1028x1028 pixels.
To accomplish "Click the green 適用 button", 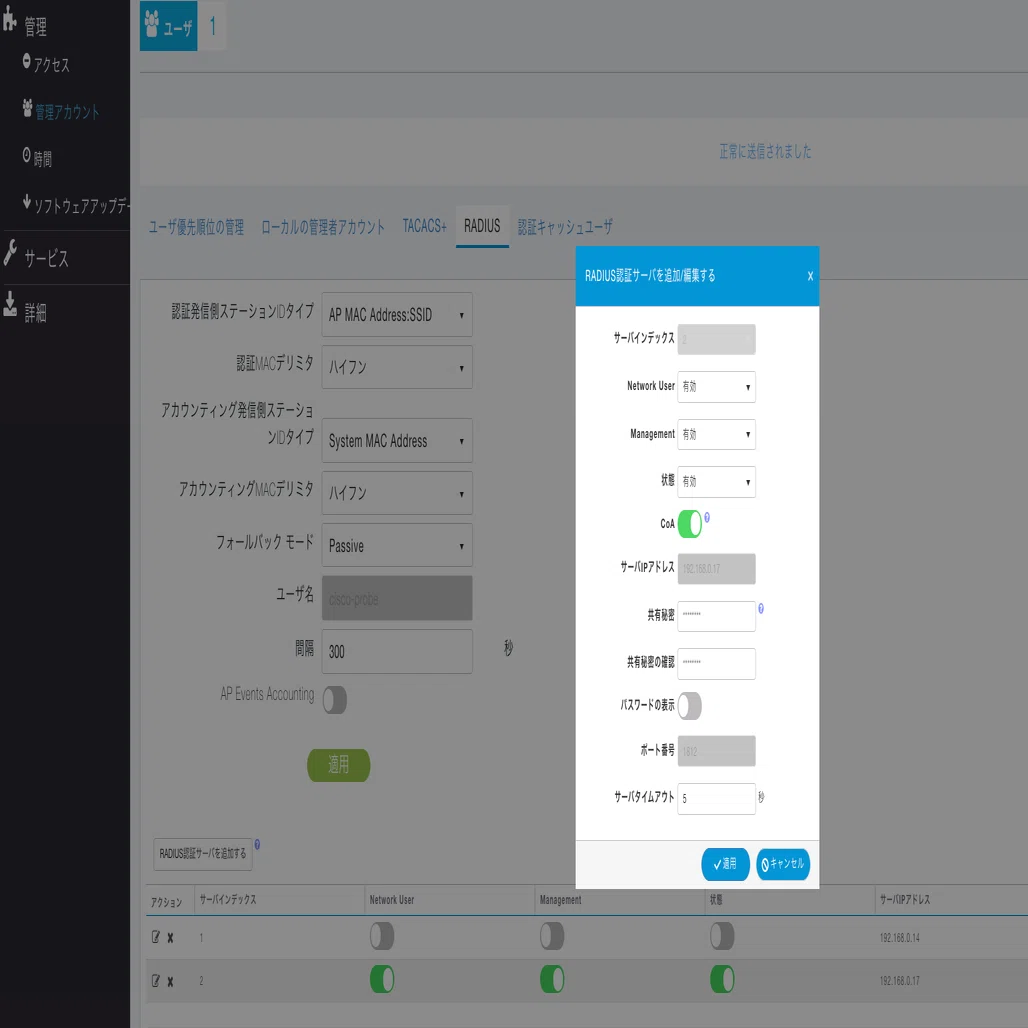I will [338, 765].
